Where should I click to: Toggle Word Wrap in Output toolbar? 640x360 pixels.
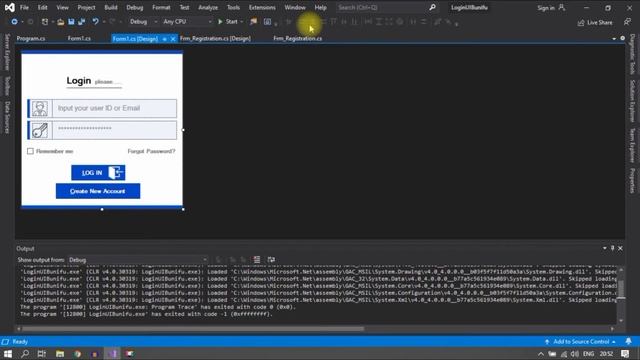coord(271,260)
